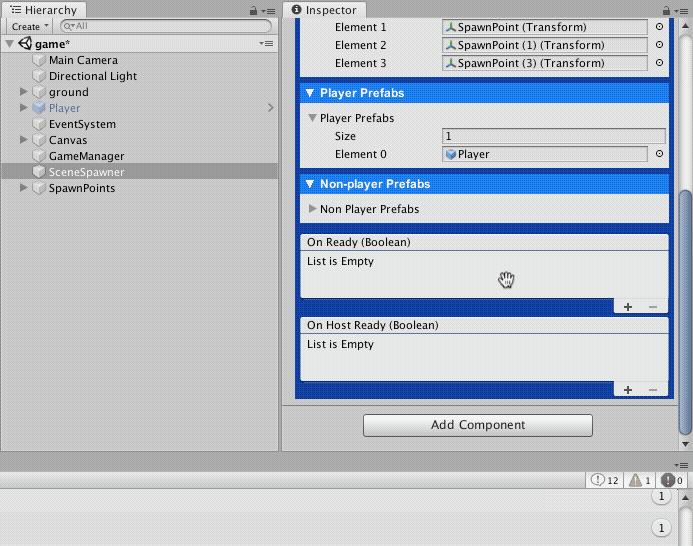
Task: Click the object picker for Element 0 Player
Action: (x=659, y=154)
